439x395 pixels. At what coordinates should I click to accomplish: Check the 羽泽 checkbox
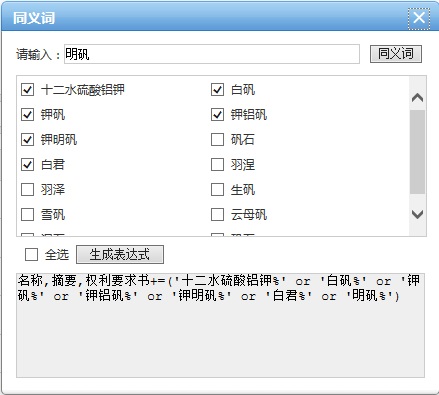pyautogui.click(x=27, y=190)
